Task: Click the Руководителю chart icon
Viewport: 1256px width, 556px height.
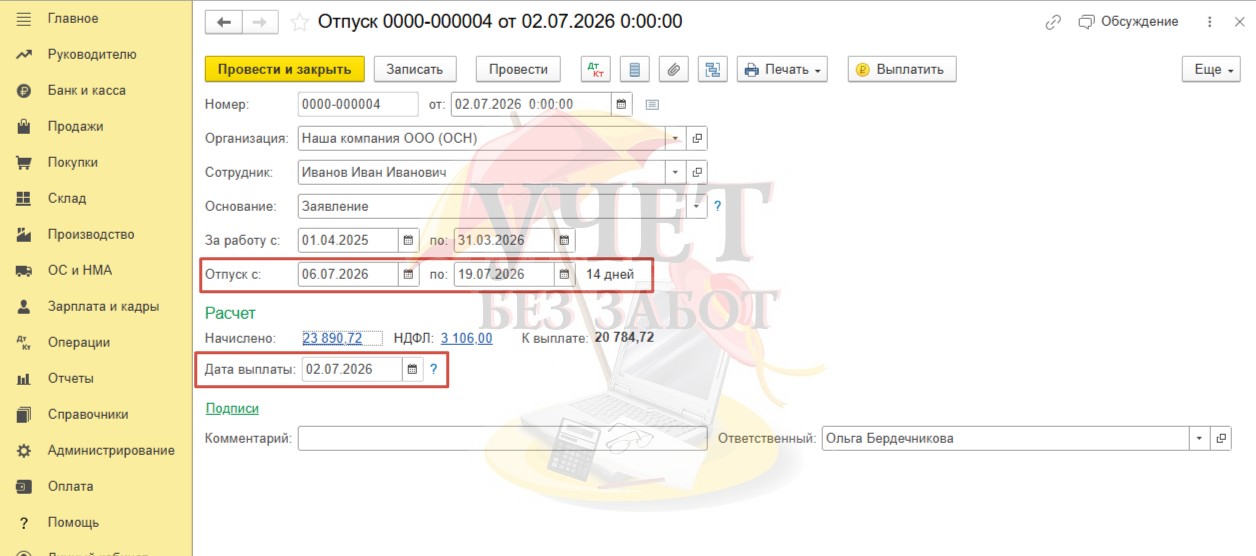Action: click(x=24, y=55)
